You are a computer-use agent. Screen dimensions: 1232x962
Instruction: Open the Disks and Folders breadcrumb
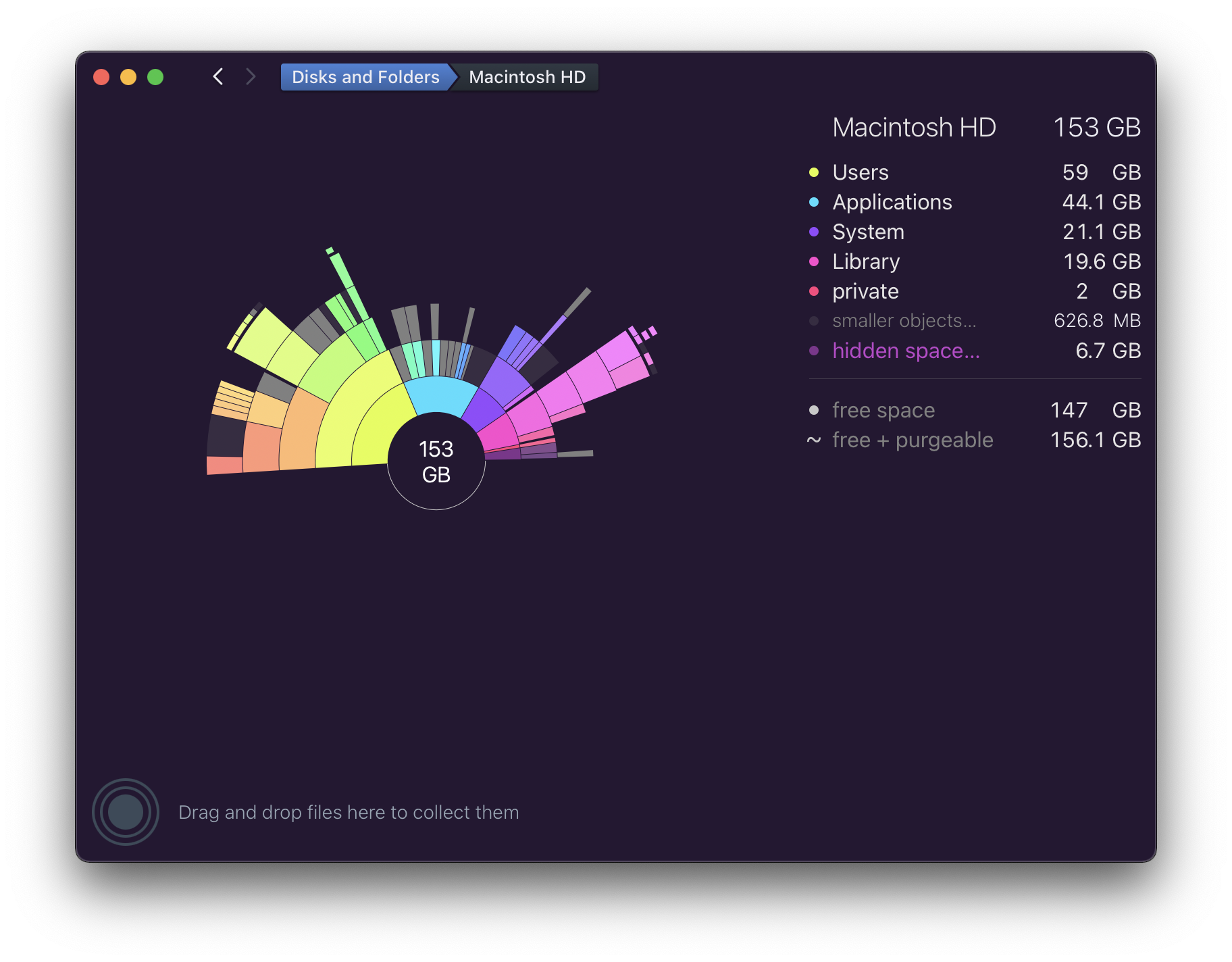(365, 77)
